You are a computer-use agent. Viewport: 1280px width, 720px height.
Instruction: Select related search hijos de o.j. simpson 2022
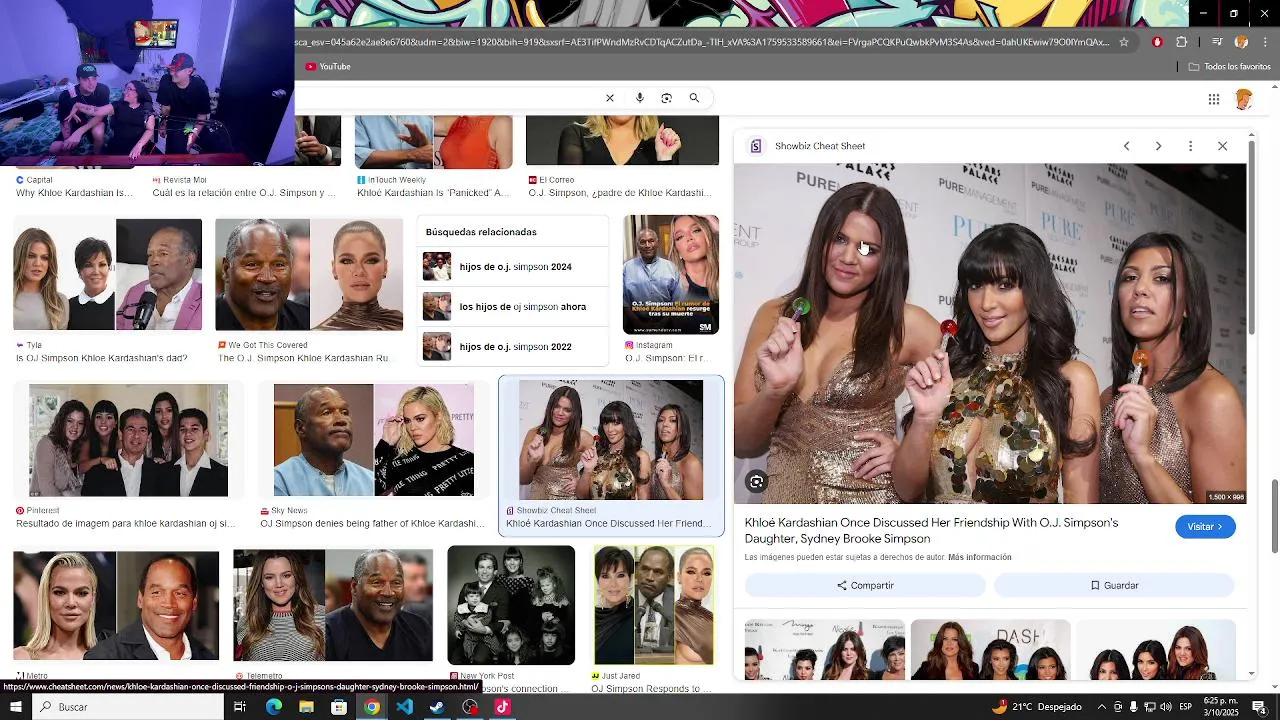(513, 347)
